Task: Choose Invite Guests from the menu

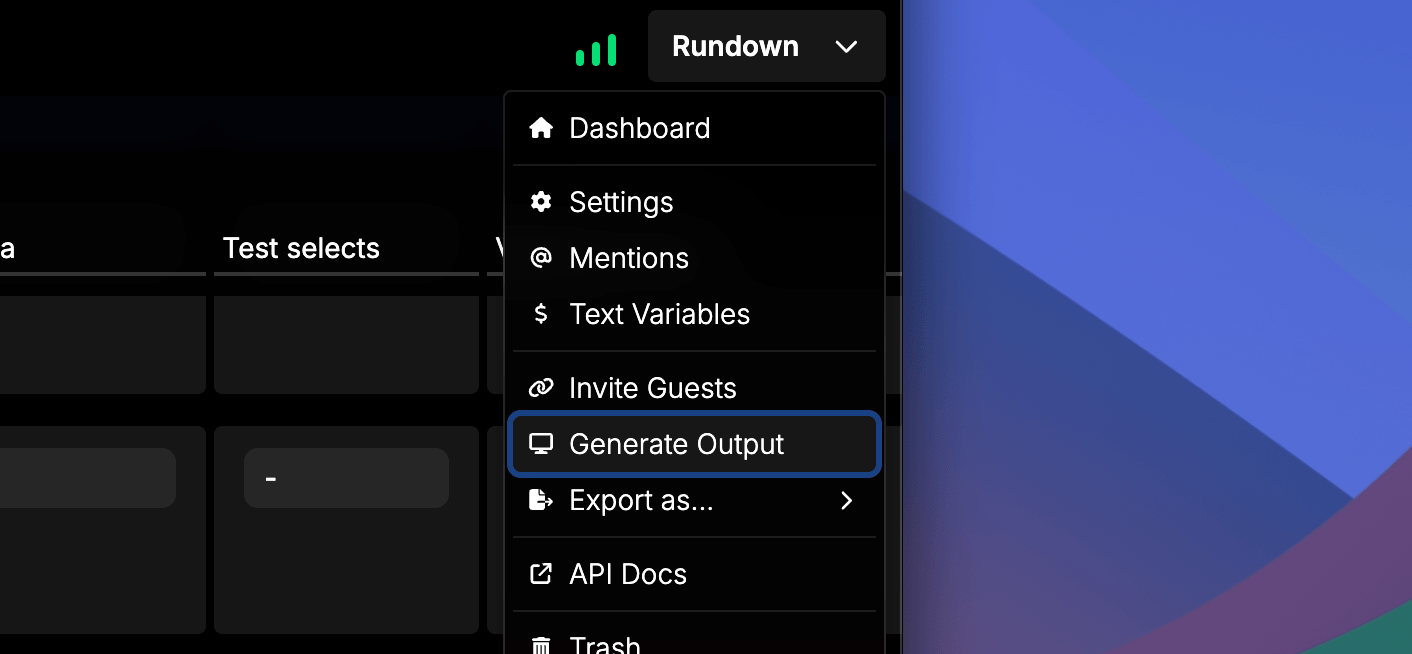Action: pyautogui.click(x=694, y=388)
